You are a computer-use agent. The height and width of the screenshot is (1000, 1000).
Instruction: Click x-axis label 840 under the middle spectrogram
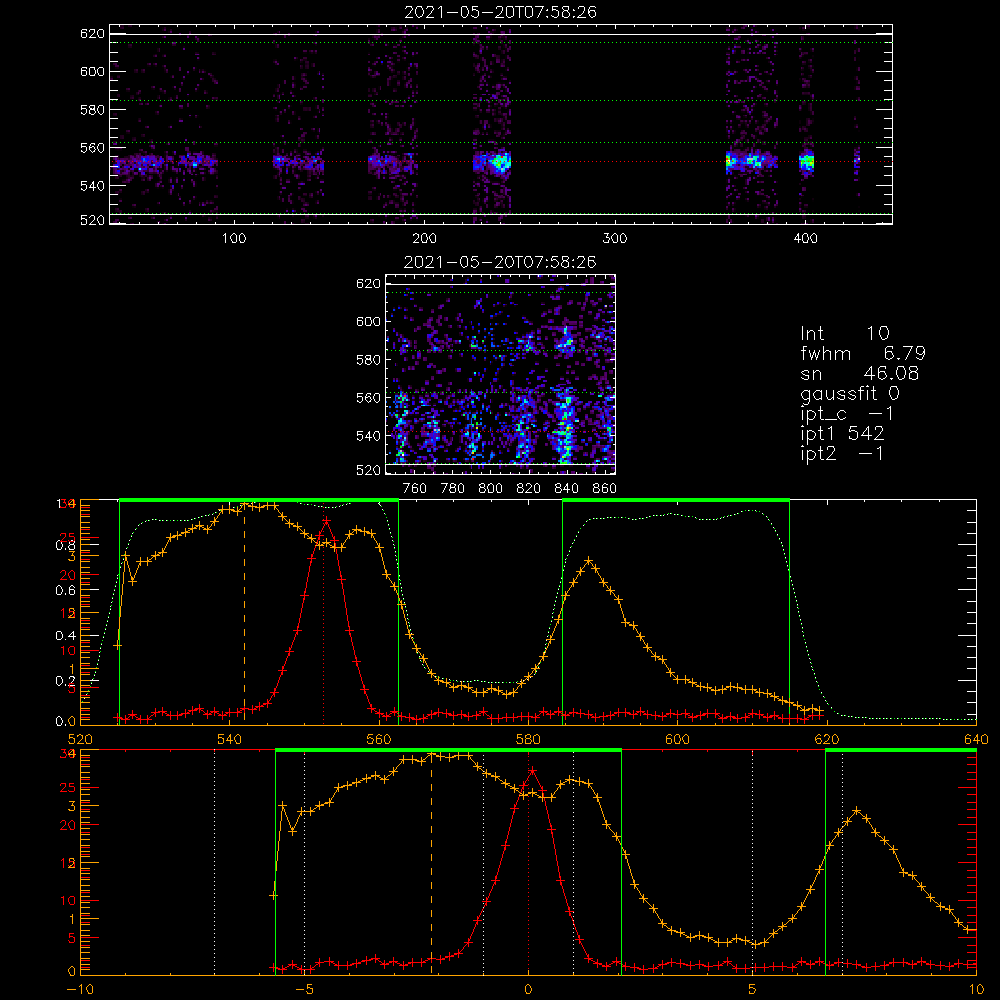pos(566,489)
